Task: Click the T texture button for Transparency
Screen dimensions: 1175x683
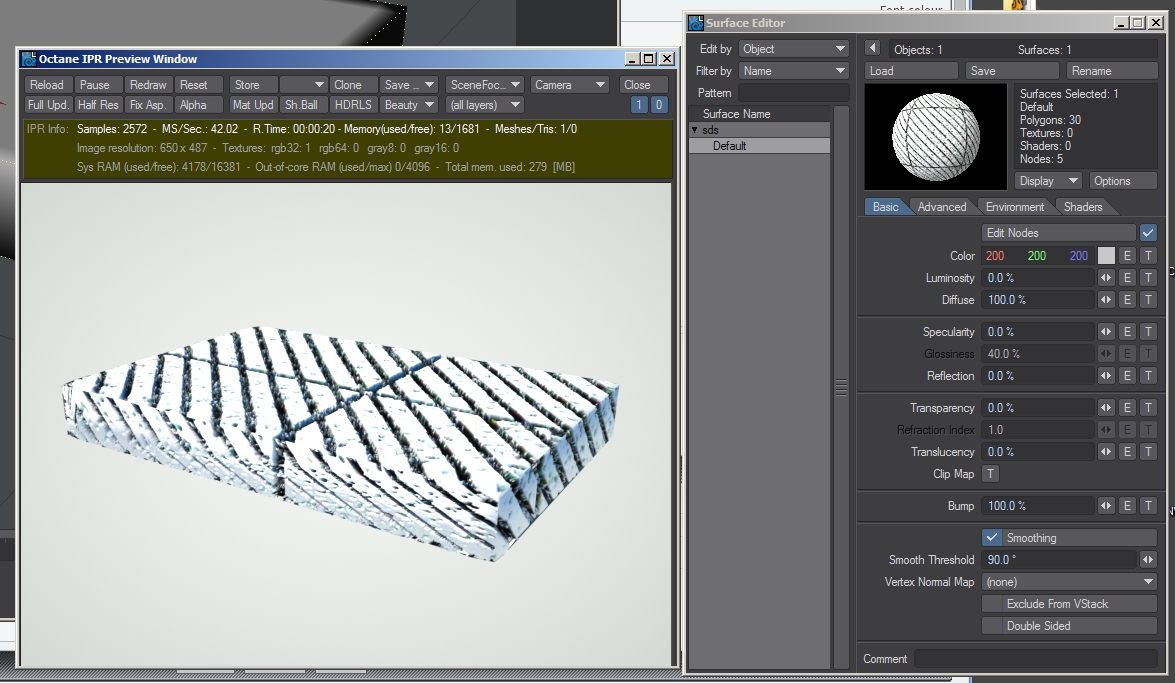Action: coord(1148,408)
